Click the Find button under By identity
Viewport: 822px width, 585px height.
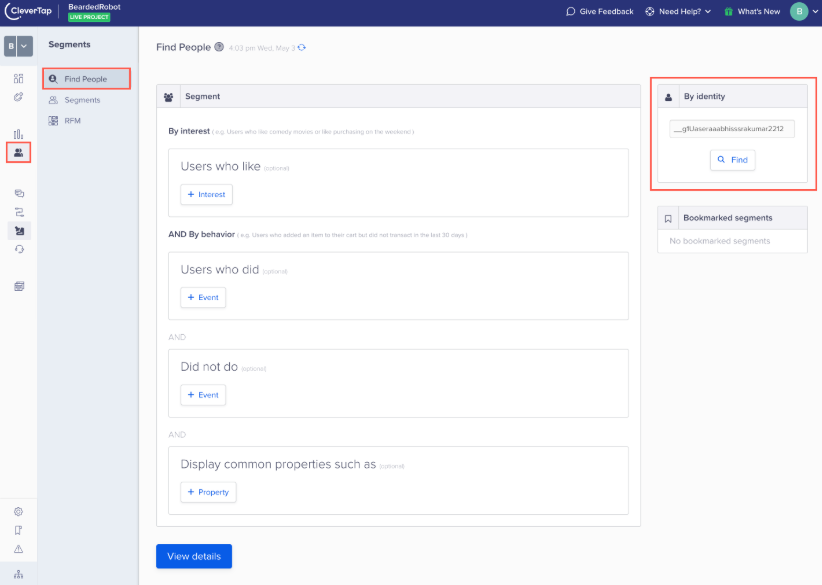pos(732,160)
